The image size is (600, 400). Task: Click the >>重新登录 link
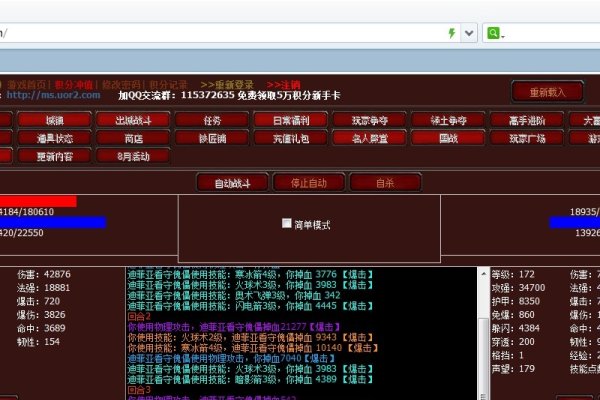pos(227,85)
